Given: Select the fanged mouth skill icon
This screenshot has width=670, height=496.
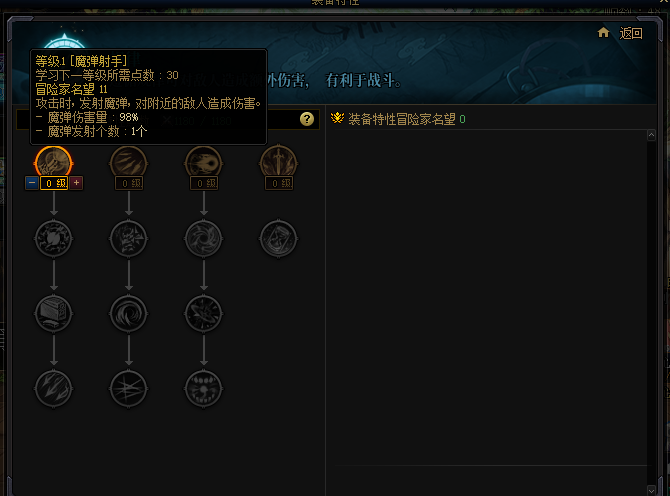Looking at the screenshot, I should [204, 389].
